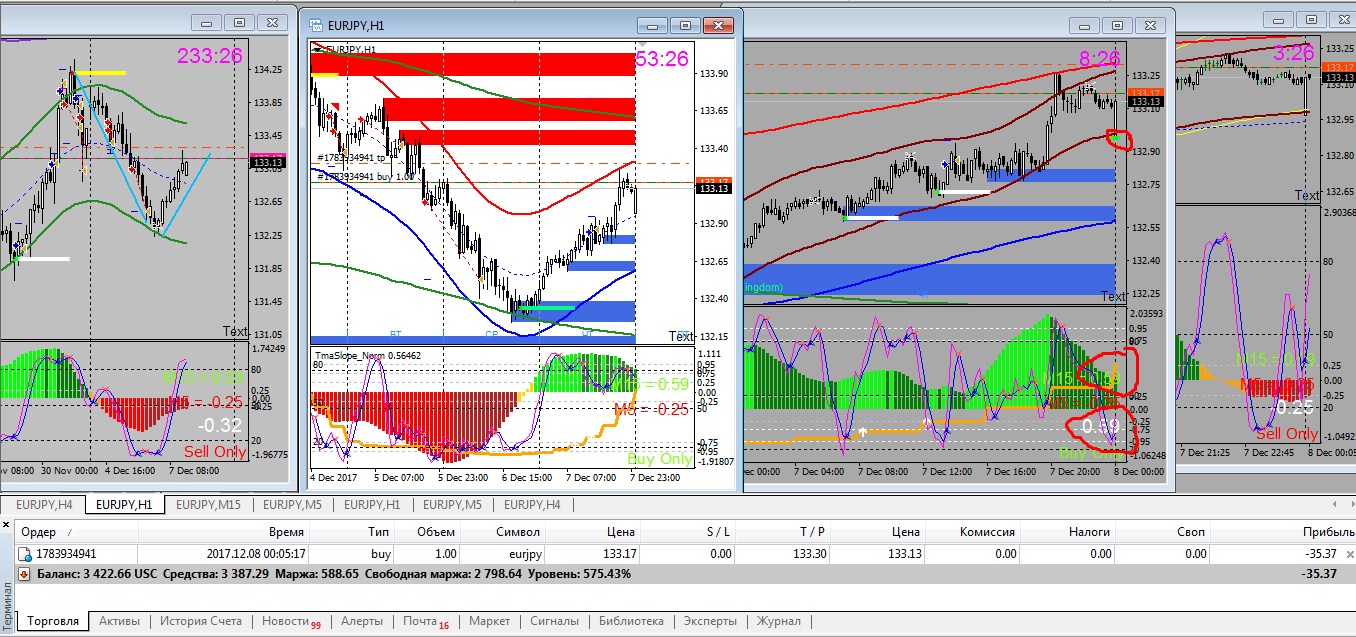Click the Buy Only label in H1 chart
The height and width of the screenshot is (637, 1356).
point(659,459)
